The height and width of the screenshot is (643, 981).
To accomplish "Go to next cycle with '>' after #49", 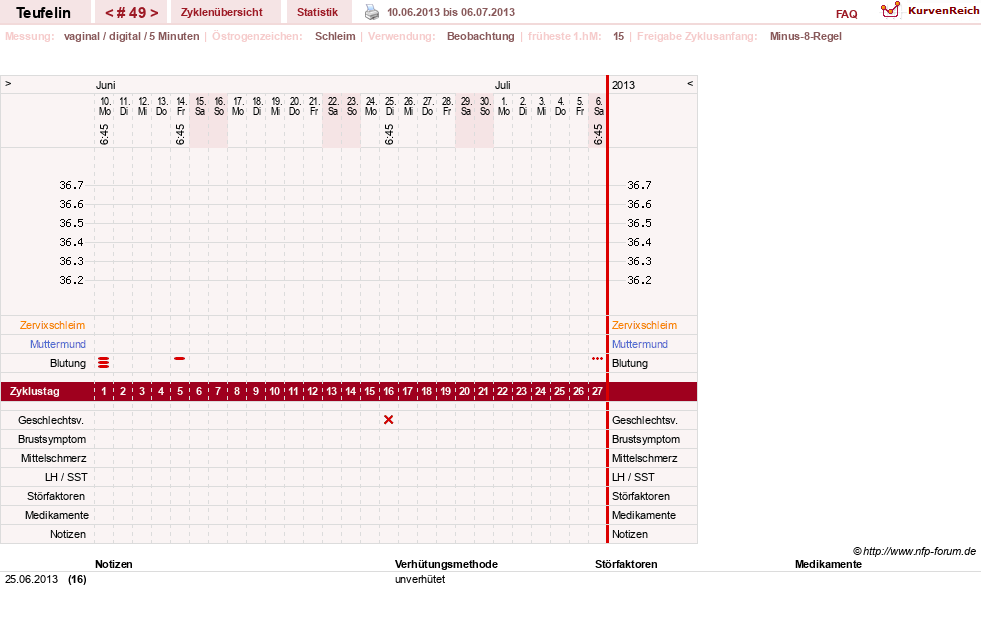I will (x=154, y=13).
